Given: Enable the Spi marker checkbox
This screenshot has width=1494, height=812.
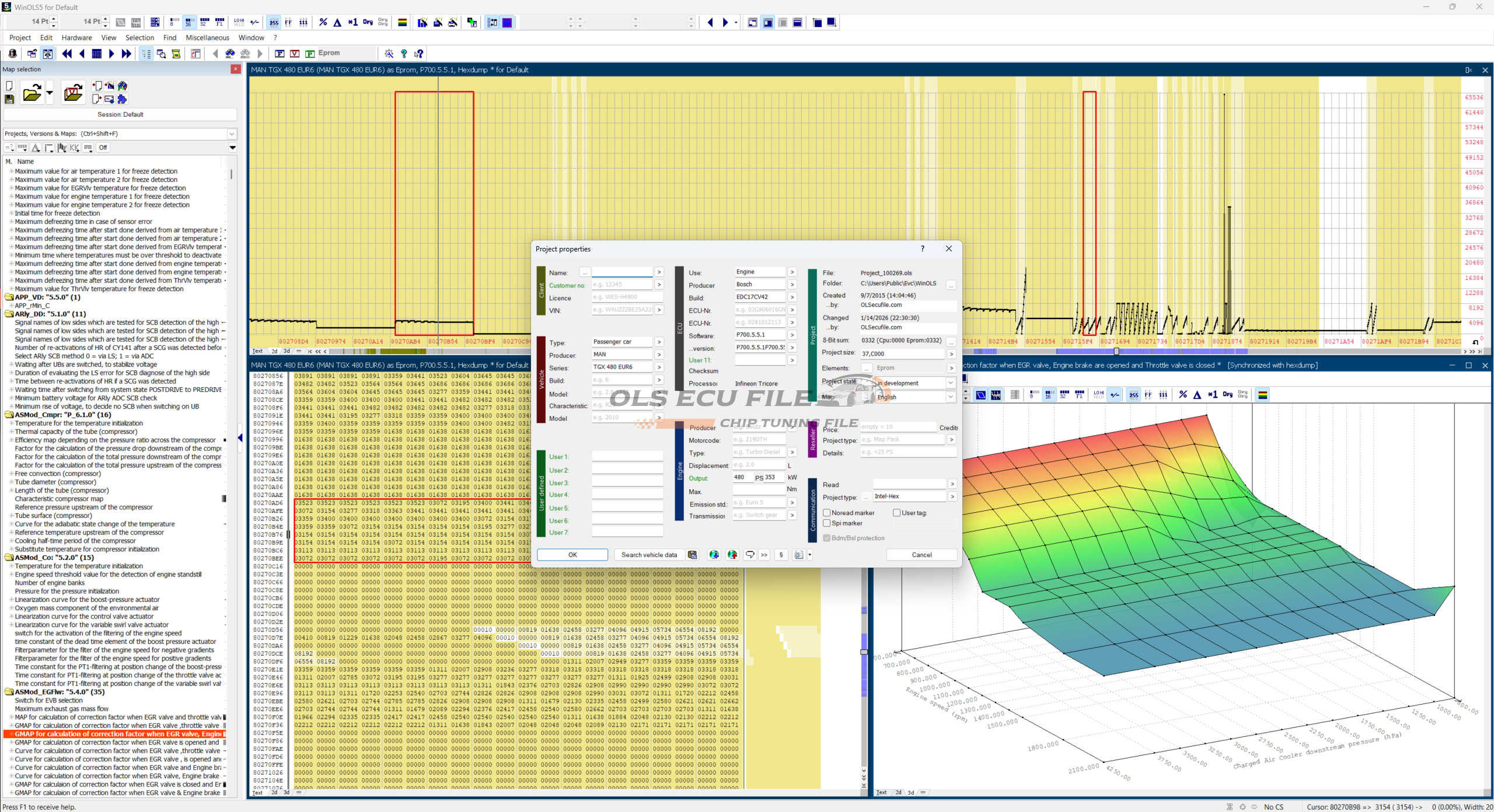Looking at the screenshot, I should pyautogui.click(x=827, y=523).
